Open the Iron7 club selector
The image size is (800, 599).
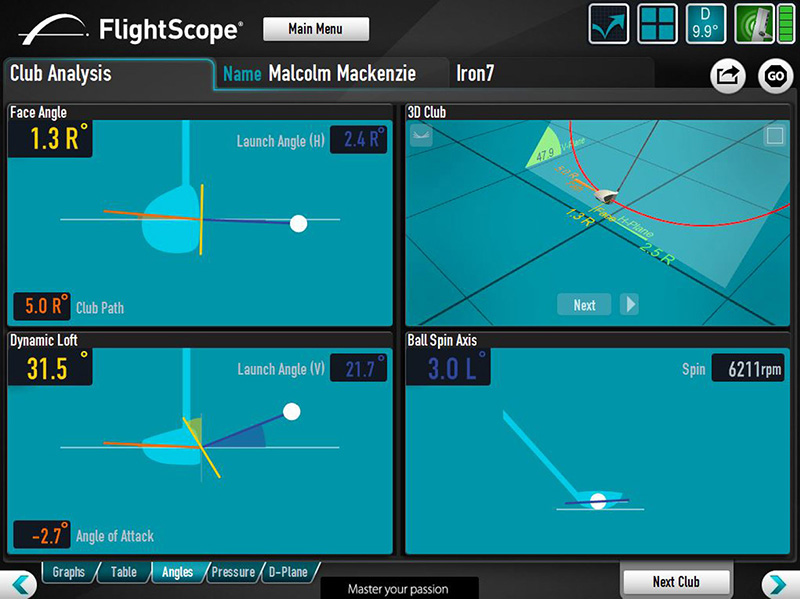pos(475,74)
